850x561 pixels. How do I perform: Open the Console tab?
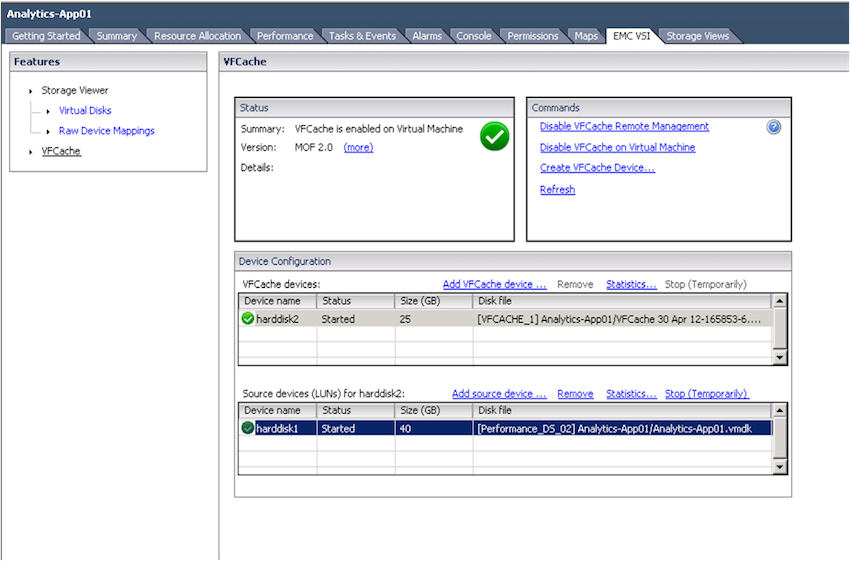click(x=474, y=36)
